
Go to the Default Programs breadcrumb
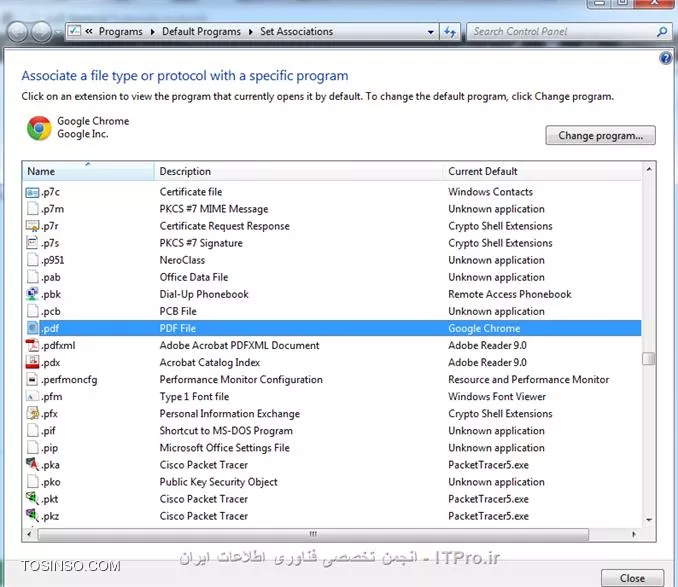click(201, 32)
